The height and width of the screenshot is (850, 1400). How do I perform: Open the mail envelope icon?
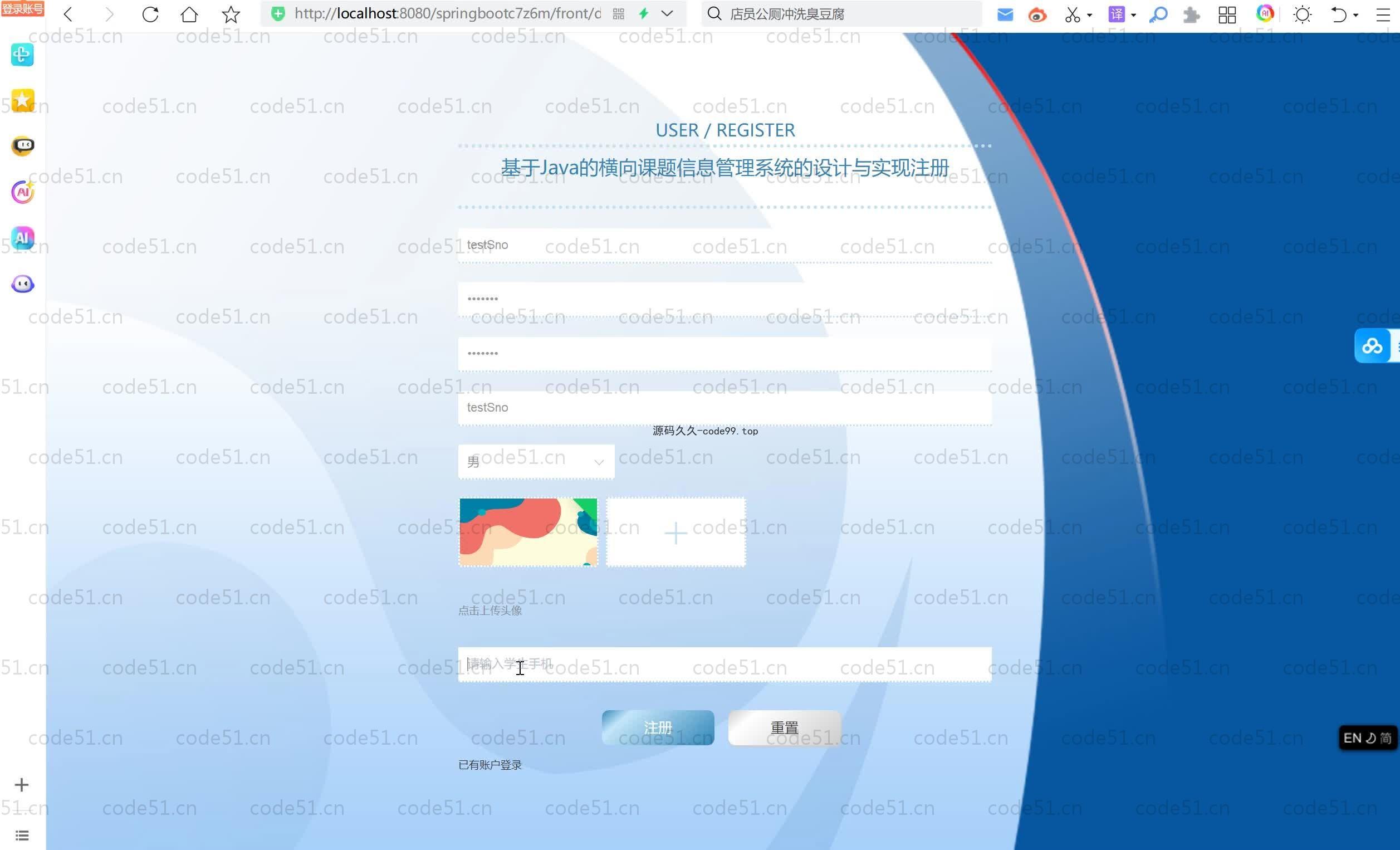coord(1005,14)
